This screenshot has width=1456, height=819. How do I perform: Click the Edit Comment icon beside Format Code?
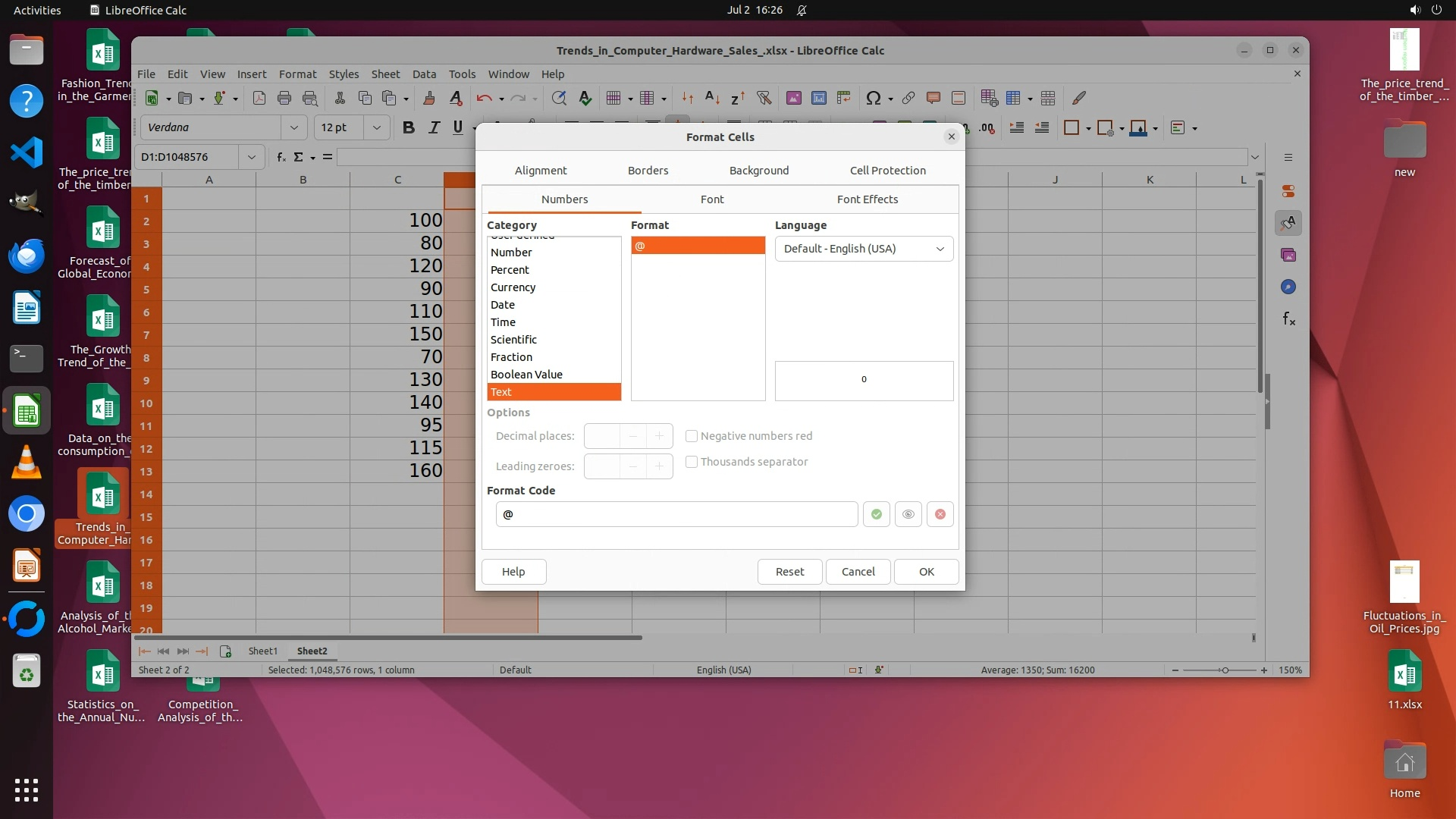tap(908, 514)
